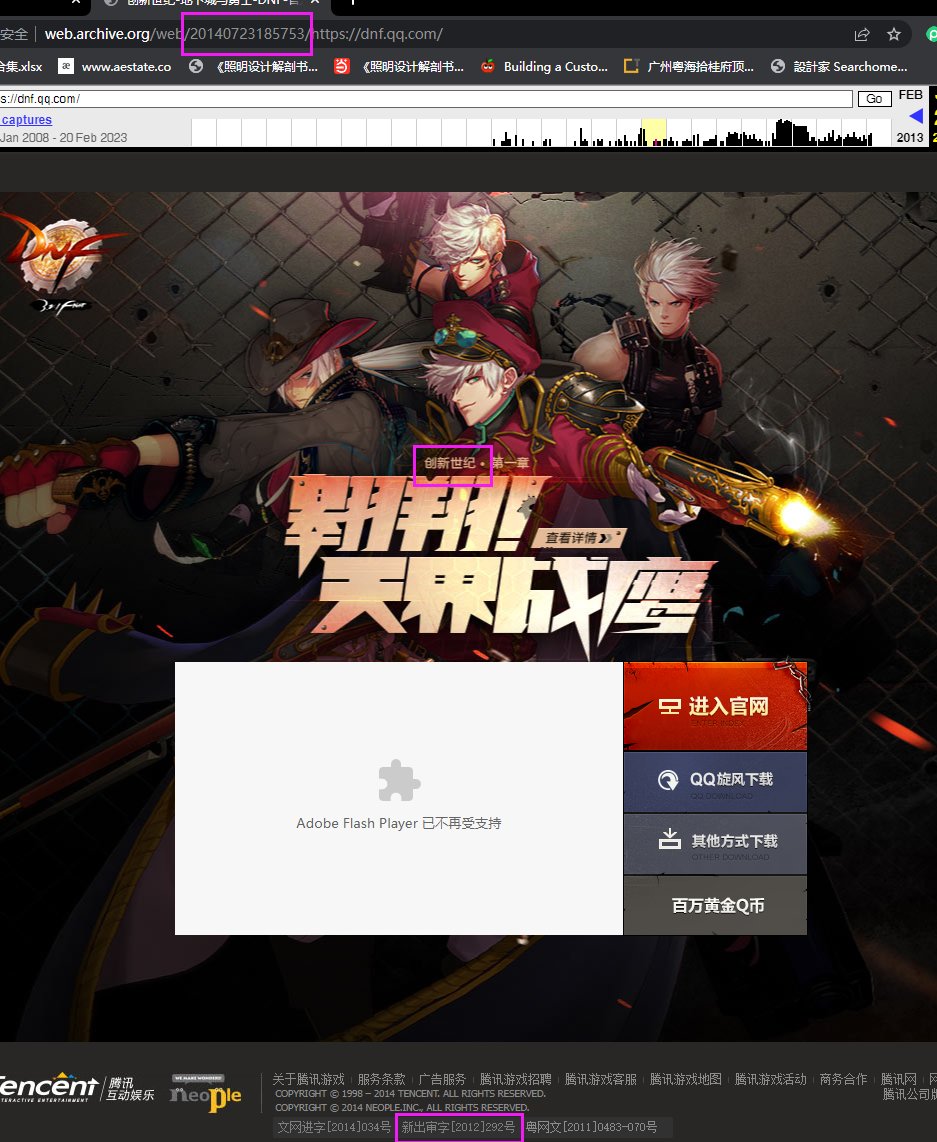This screenshot has height=1142, width=937.
Task: Click the Wayback Machine Go button
Action: pyautogui.click(x=874, y=98)
